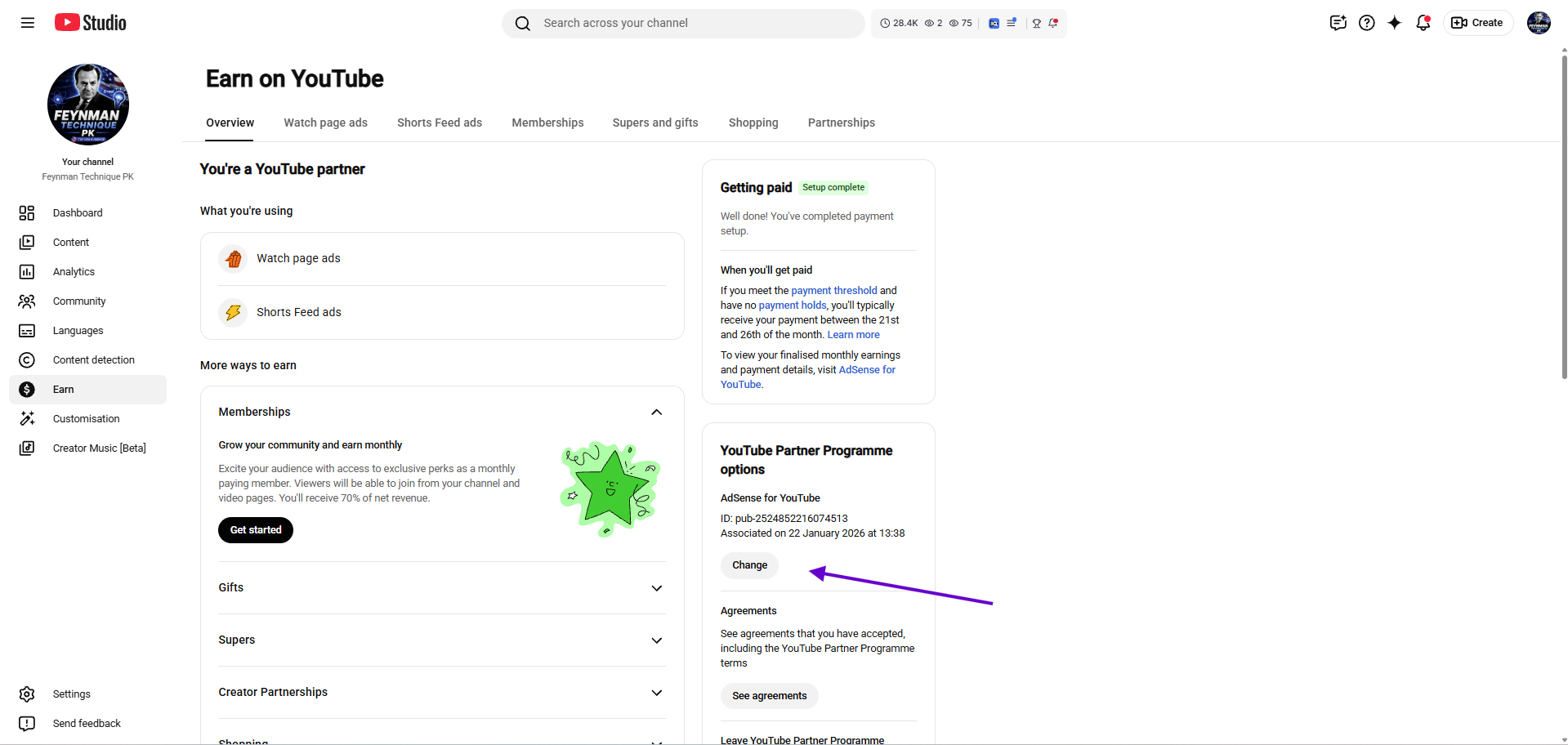The height and width of the screenshot is (745, 1568).
Task: Select Earn in the sidebar
Action: pyautogui.click(x=87, y=390)
